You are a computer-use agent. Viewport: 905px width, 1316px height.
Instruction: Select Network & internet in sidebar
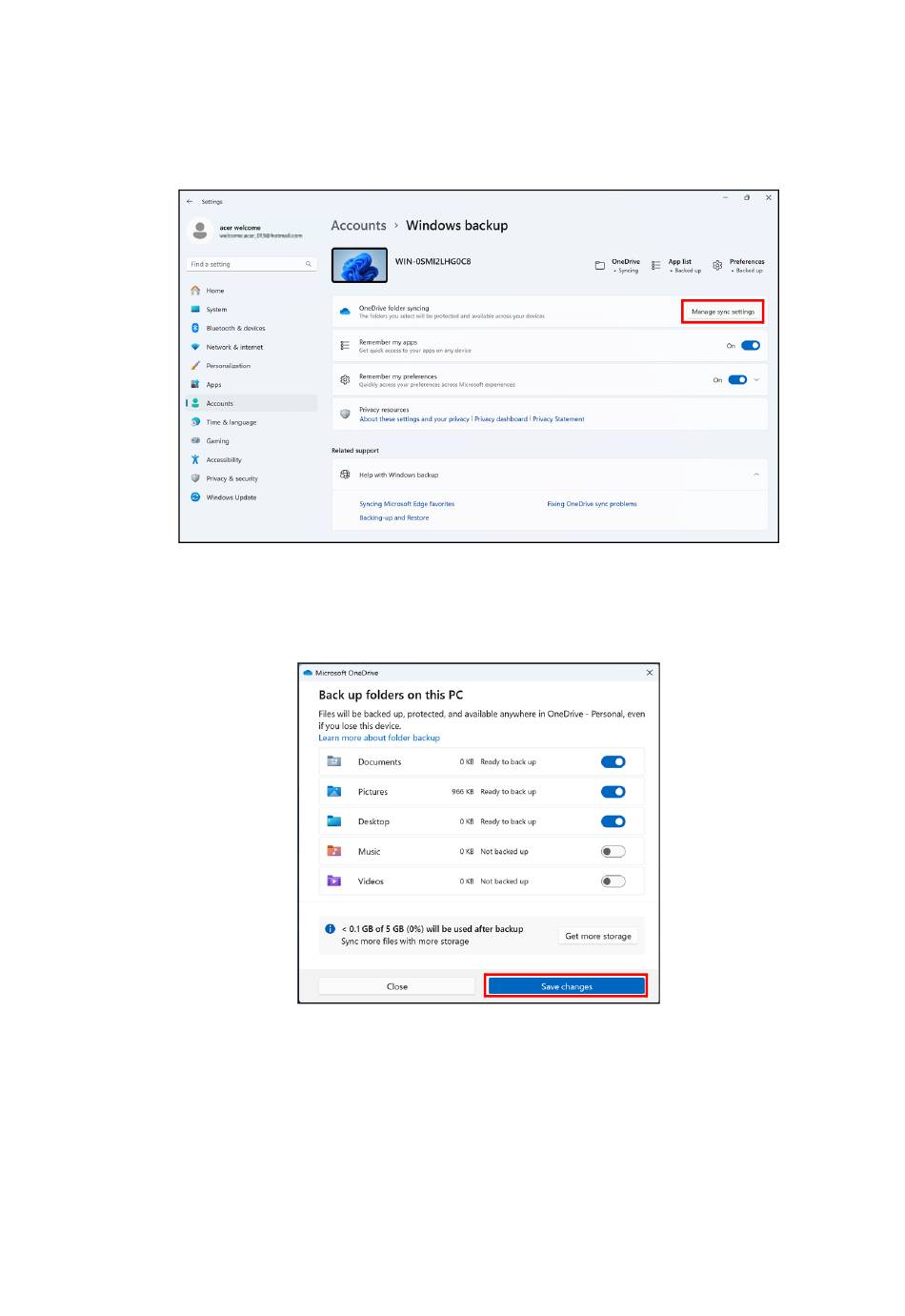coord(252,347)
